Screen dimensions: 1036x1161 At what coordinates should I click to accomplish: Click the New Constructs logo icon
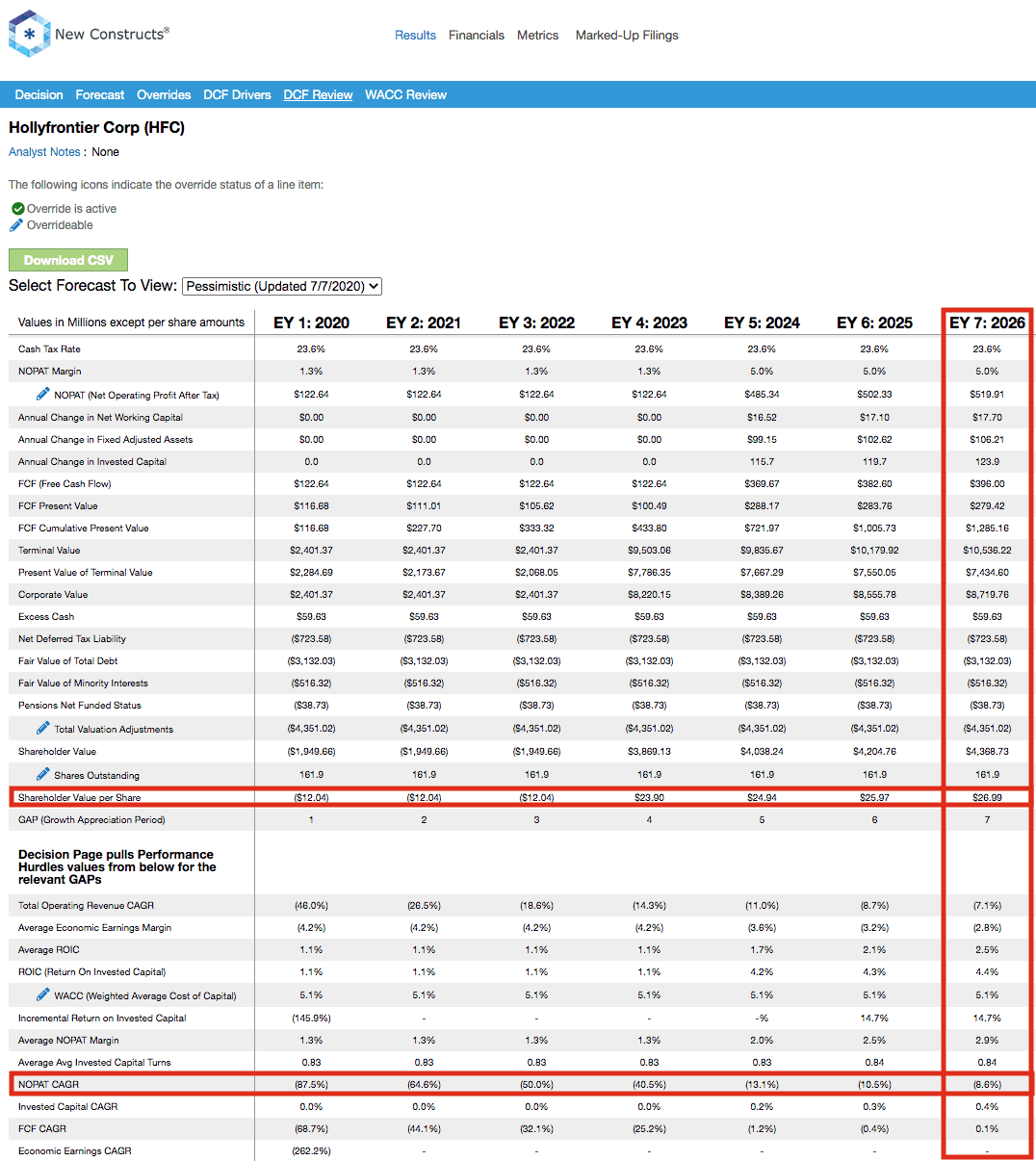29,34
